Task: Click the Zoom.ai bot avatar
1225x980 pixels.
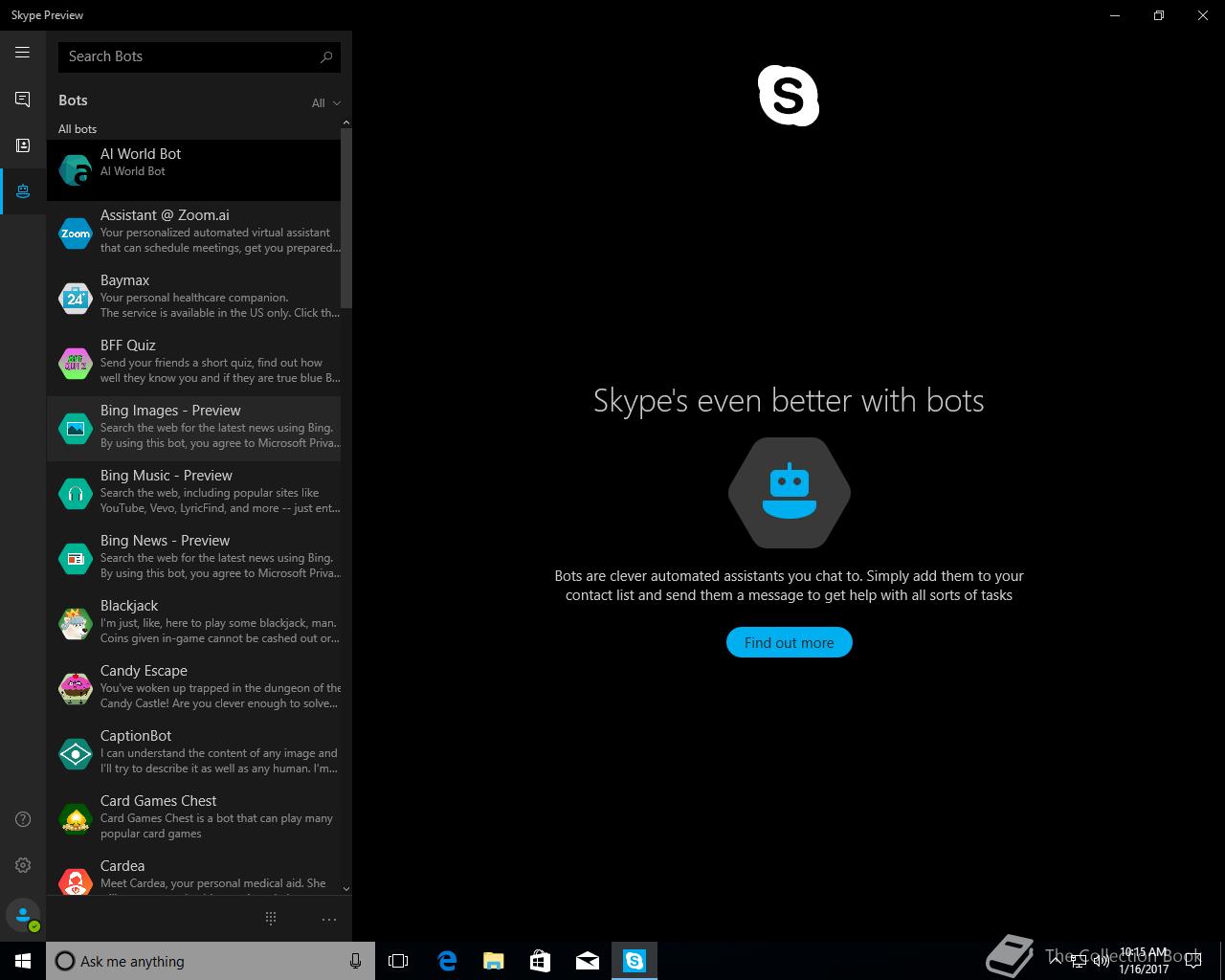Action: pyautogui.click(x=76, y=233)
